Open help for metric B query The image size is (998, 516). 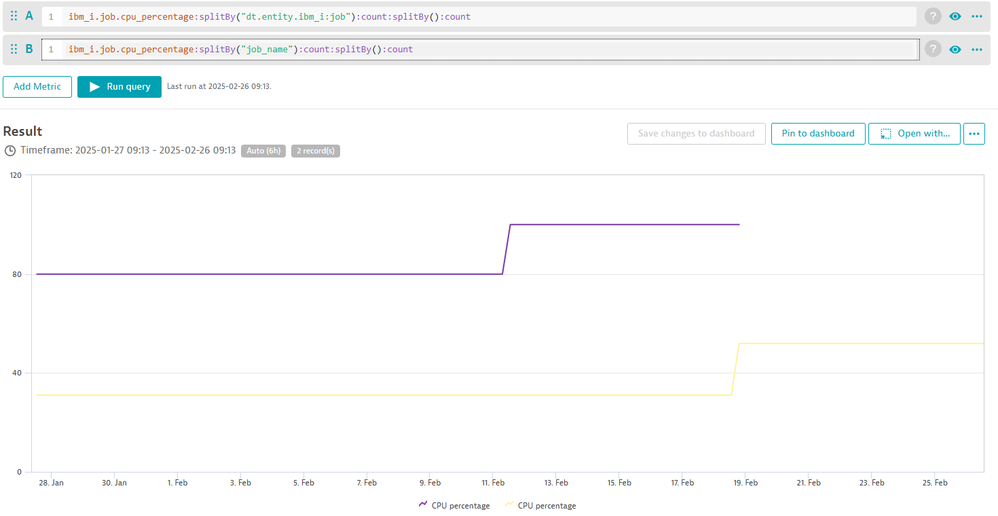pos(933,49)
